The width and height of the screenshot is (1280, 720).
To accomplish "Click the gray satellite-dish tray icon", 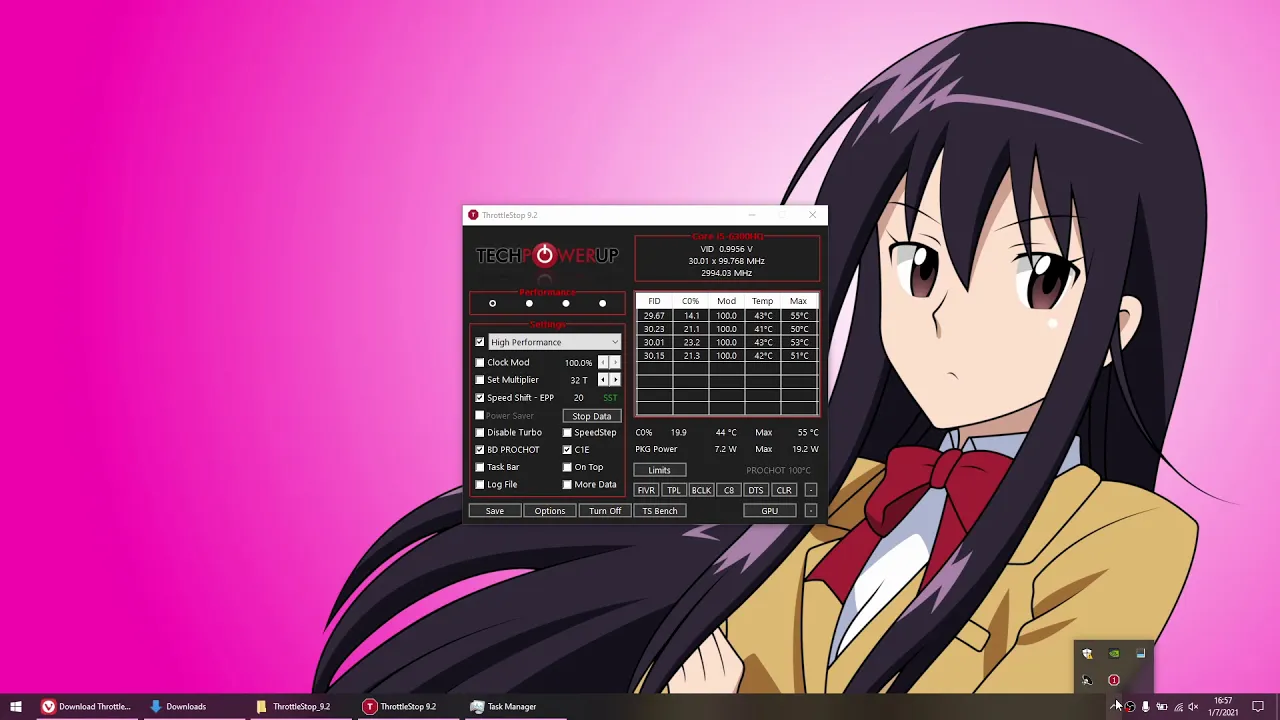I will coord(1087,680).
